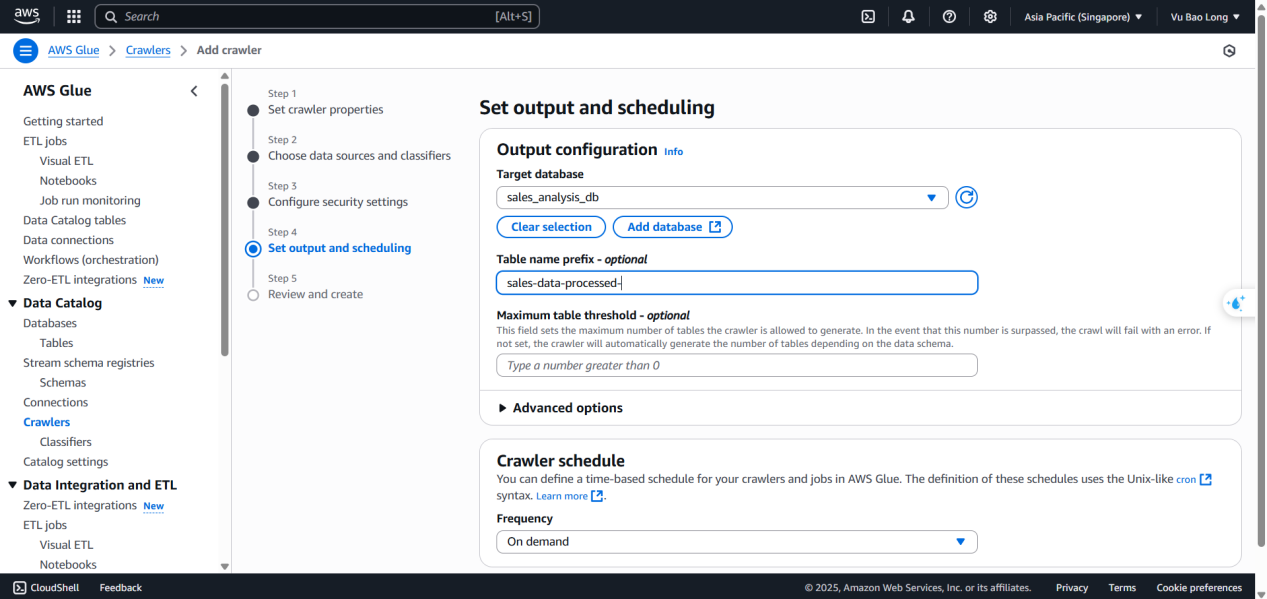Click Clear selection button

click(551, 227)
